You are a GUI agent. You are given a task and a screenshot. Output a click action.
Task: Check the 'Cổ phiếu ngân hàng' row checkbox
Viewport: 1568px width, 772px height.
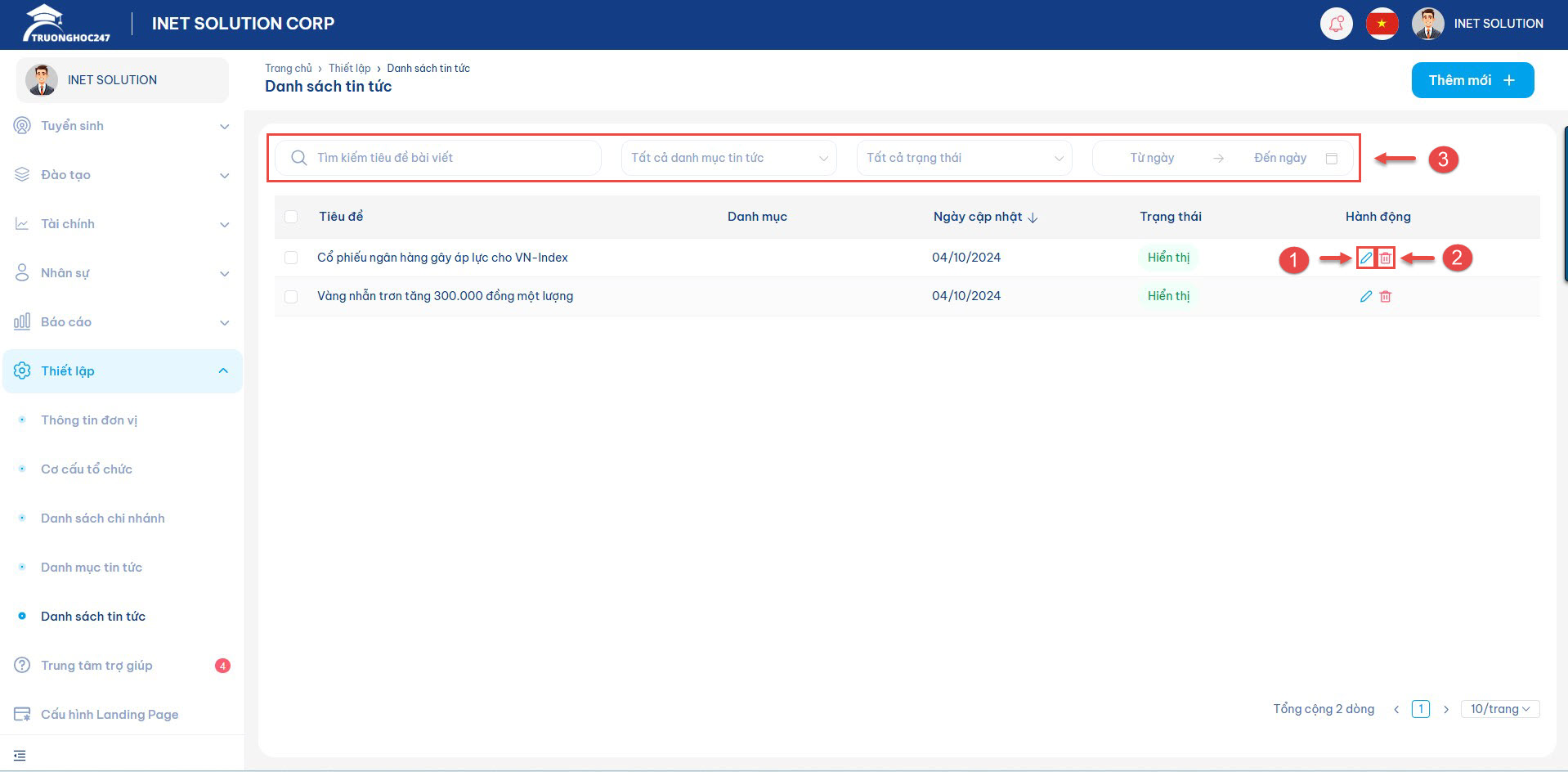tap(291, 258)
